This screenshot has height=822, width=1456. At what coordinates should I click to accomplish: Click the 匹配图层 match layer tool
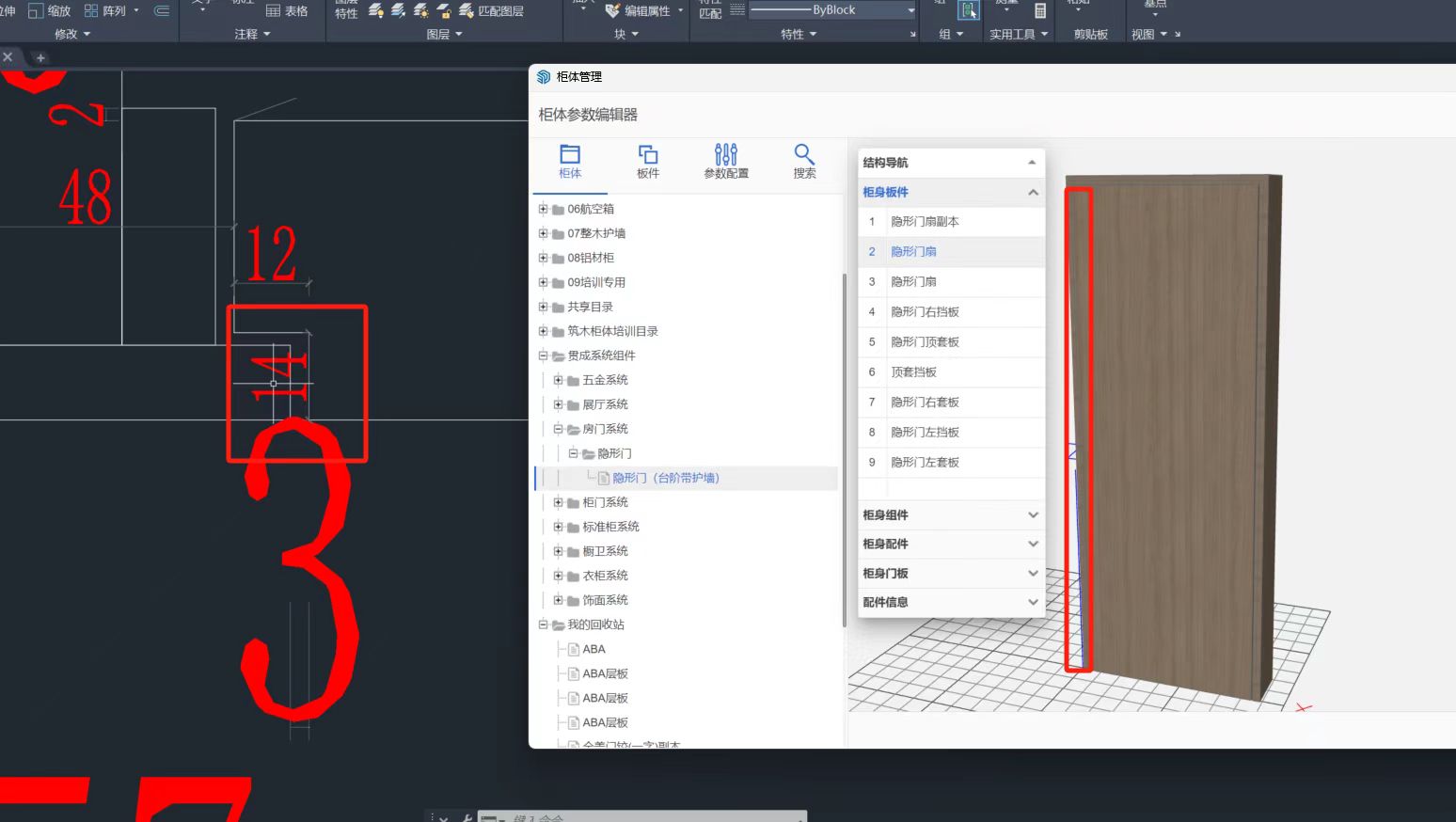[491, 11]
